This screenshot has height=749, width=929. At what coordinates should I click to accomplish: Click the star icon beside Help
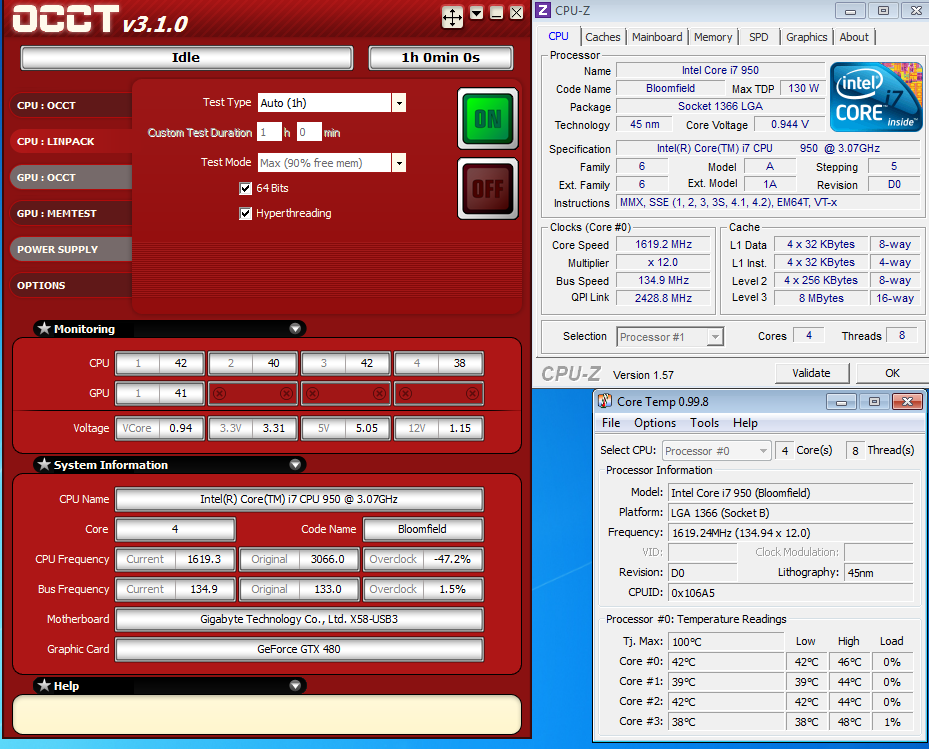pyautogui.click(x=44, y=686)
